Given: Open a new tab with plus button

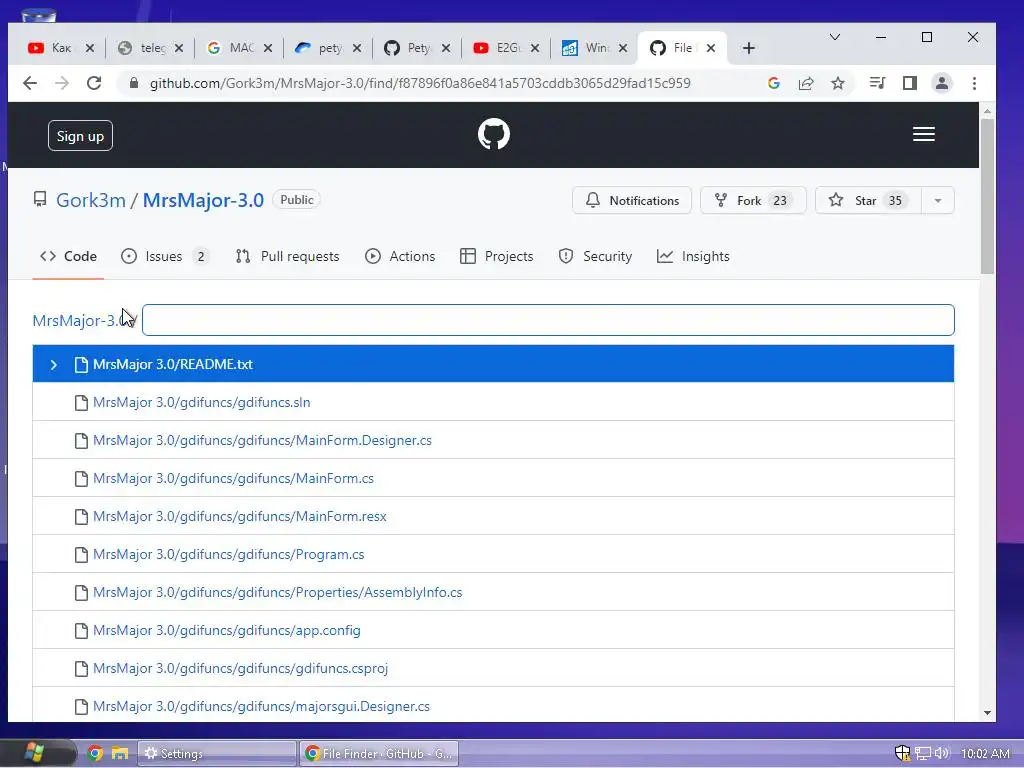Looking at the screenshot, I should [749, 48].
